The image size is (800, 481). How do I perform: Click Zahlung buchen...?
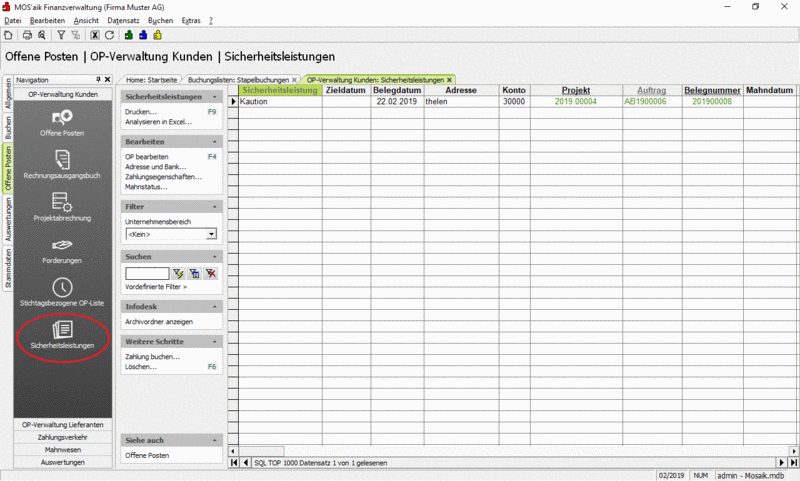(x=153, y=357)
